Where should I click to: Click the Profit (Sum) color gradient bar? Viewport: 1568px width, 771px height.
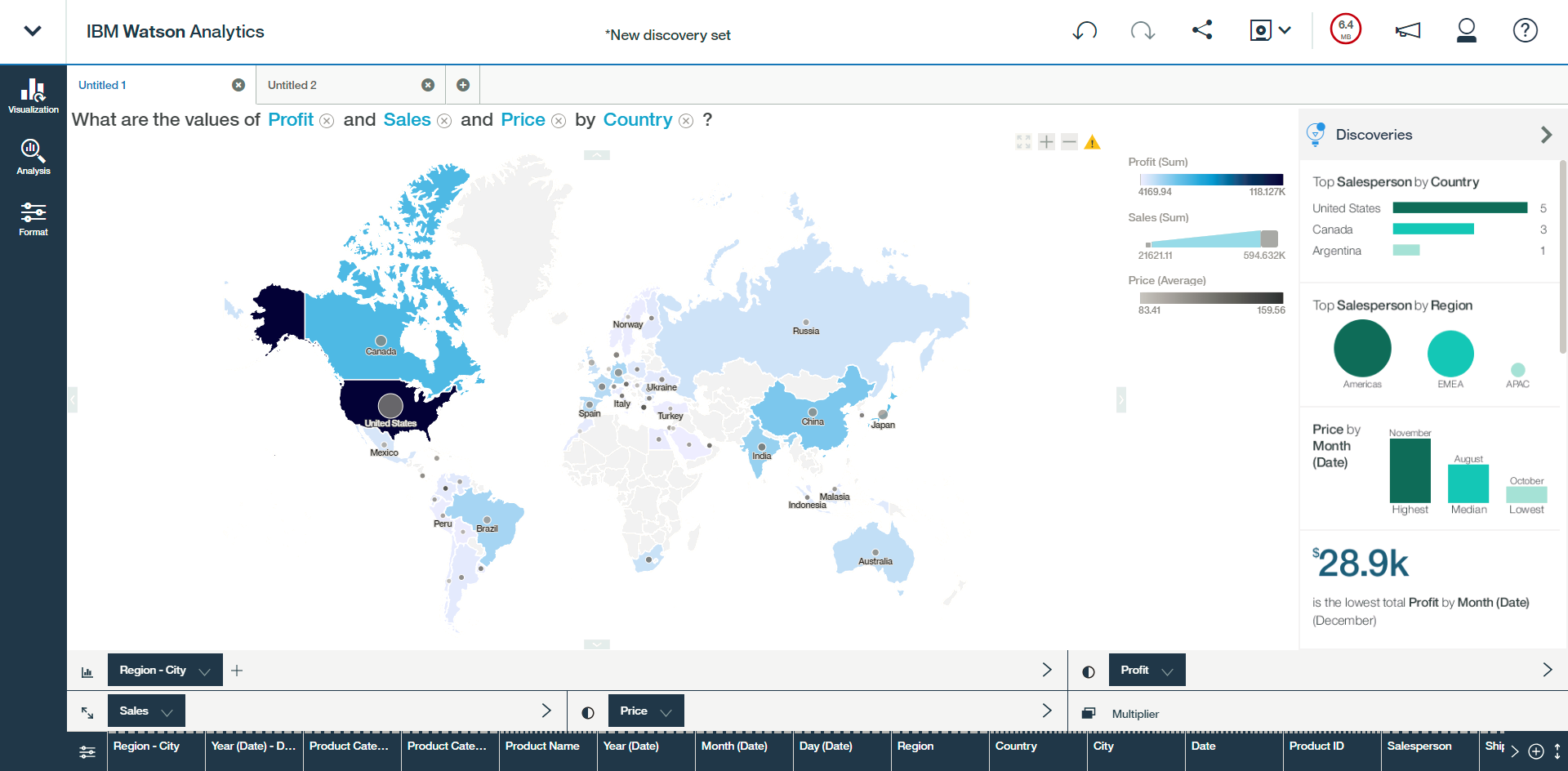click(x=1211, y=180)
